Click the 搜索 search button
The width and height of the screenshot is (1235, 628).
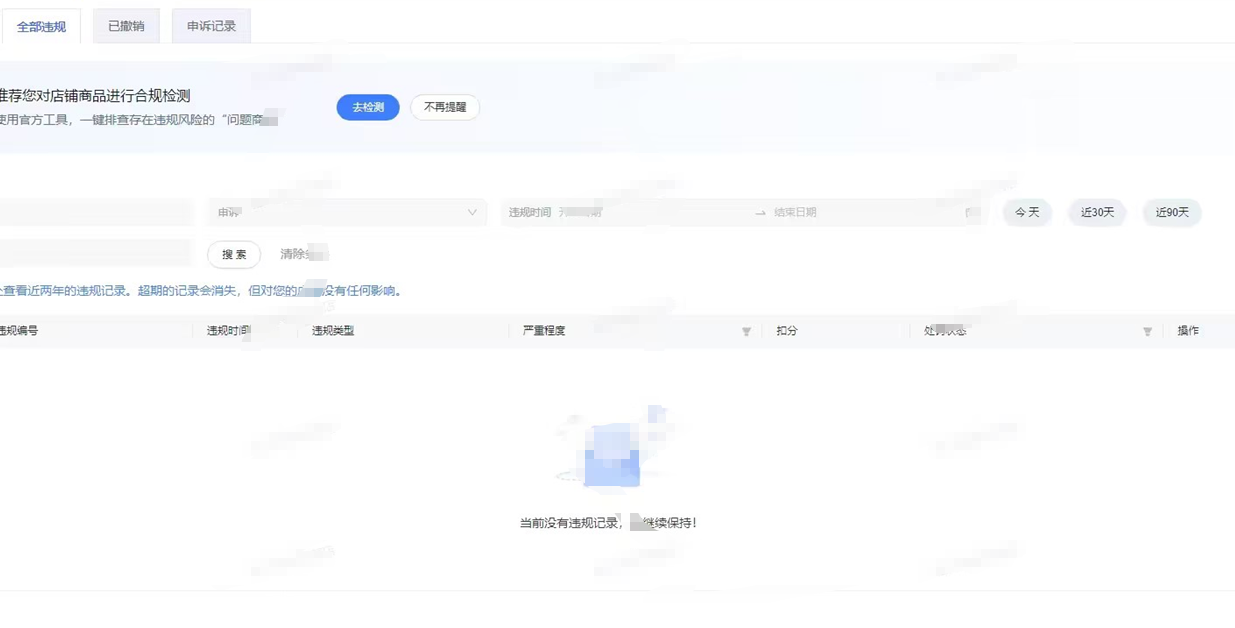[x=234, y=254]
